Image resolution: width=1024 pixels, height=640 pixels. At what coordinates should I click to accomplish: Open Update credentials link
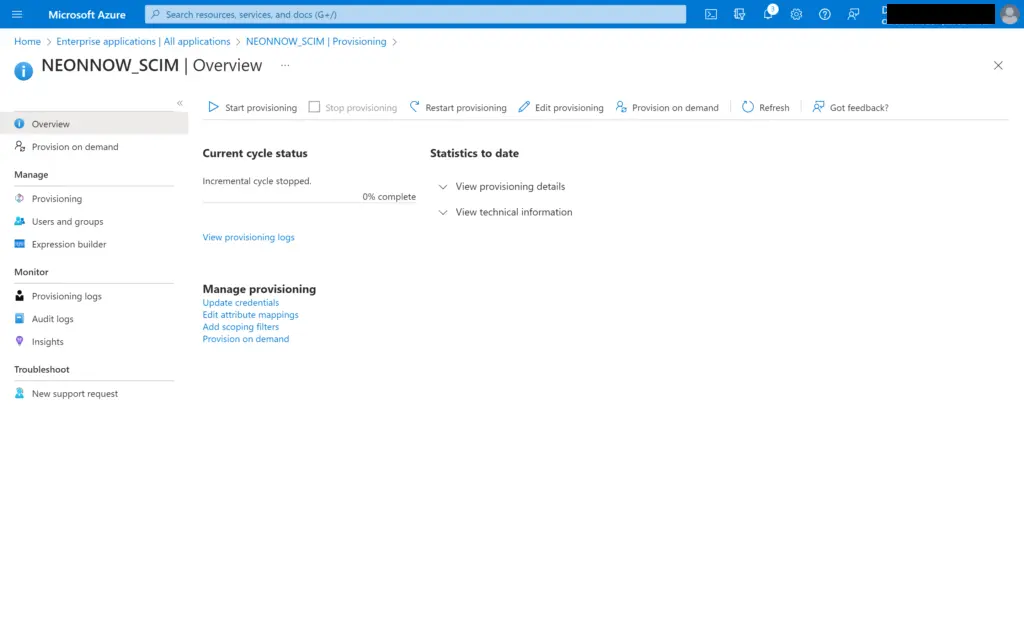pos(240,302)
